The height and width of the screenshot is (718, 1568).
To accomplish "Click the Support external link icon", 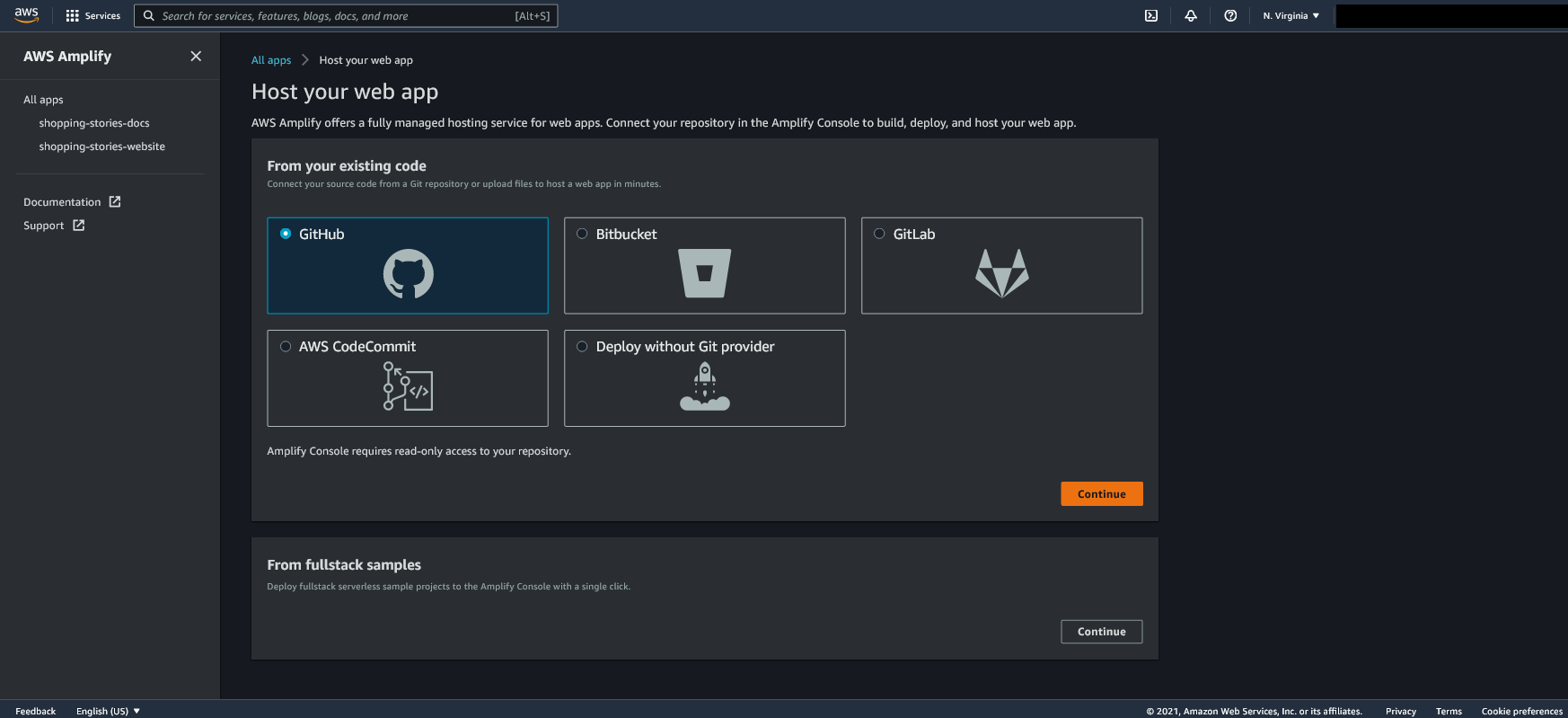I will 79,226.
